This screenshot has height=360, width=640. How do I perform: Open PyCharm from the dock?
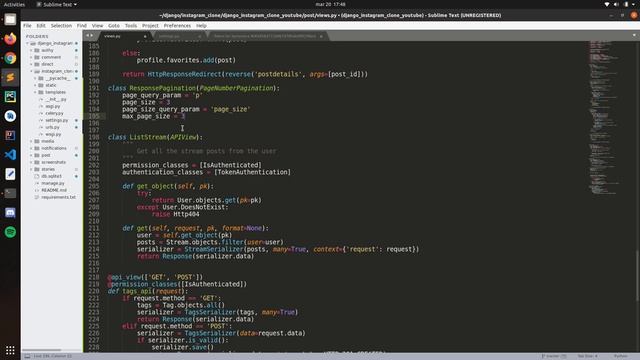10,97
